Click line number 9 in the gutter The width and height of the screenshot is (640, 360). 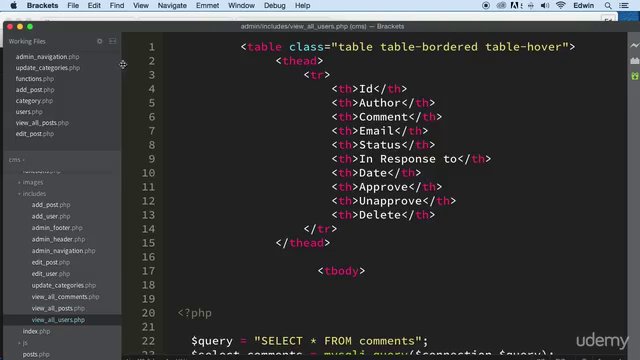(x=152, y=159)
